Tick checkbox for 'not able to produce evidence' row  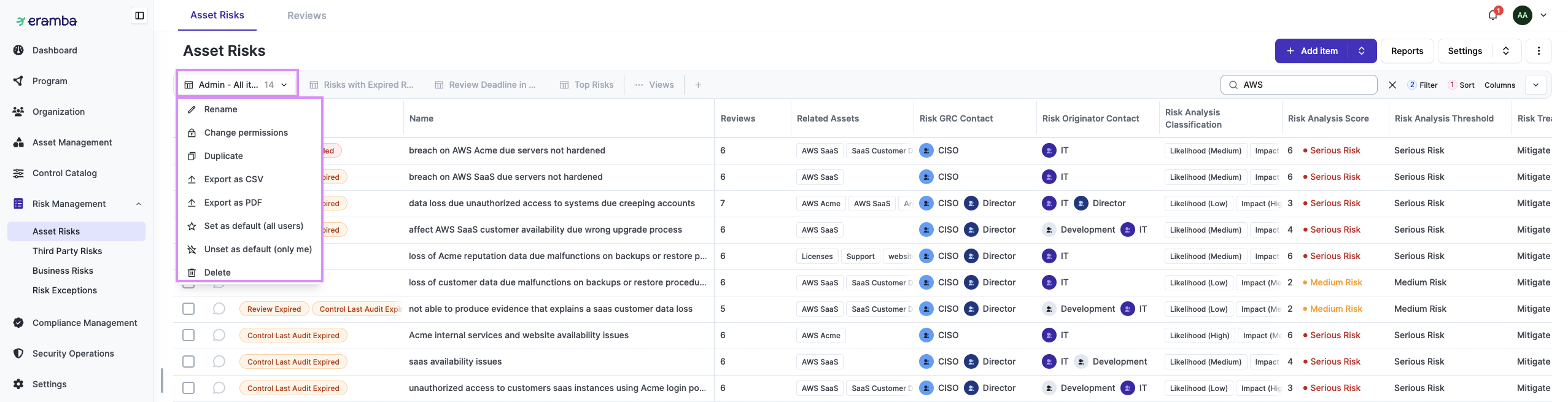point(188,309)
